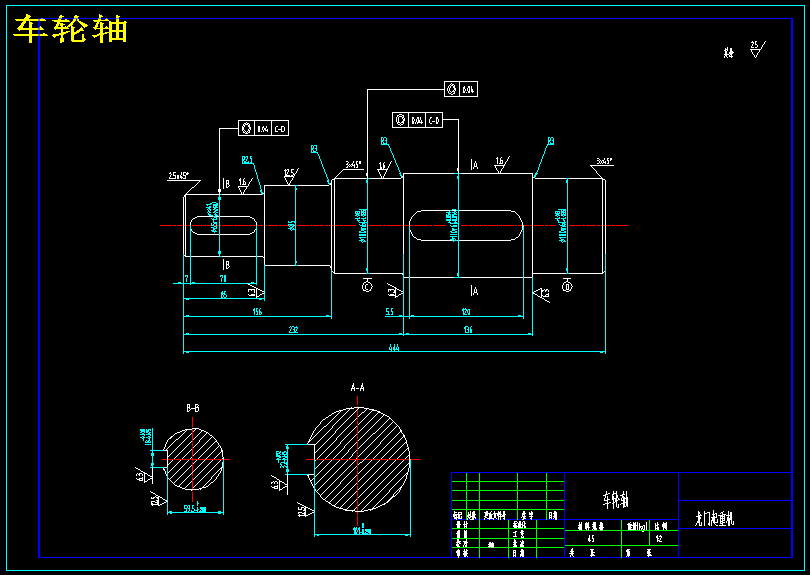Select the R2.5 fillet radius label
810x575 pixels.
click(x=247, y=160)
